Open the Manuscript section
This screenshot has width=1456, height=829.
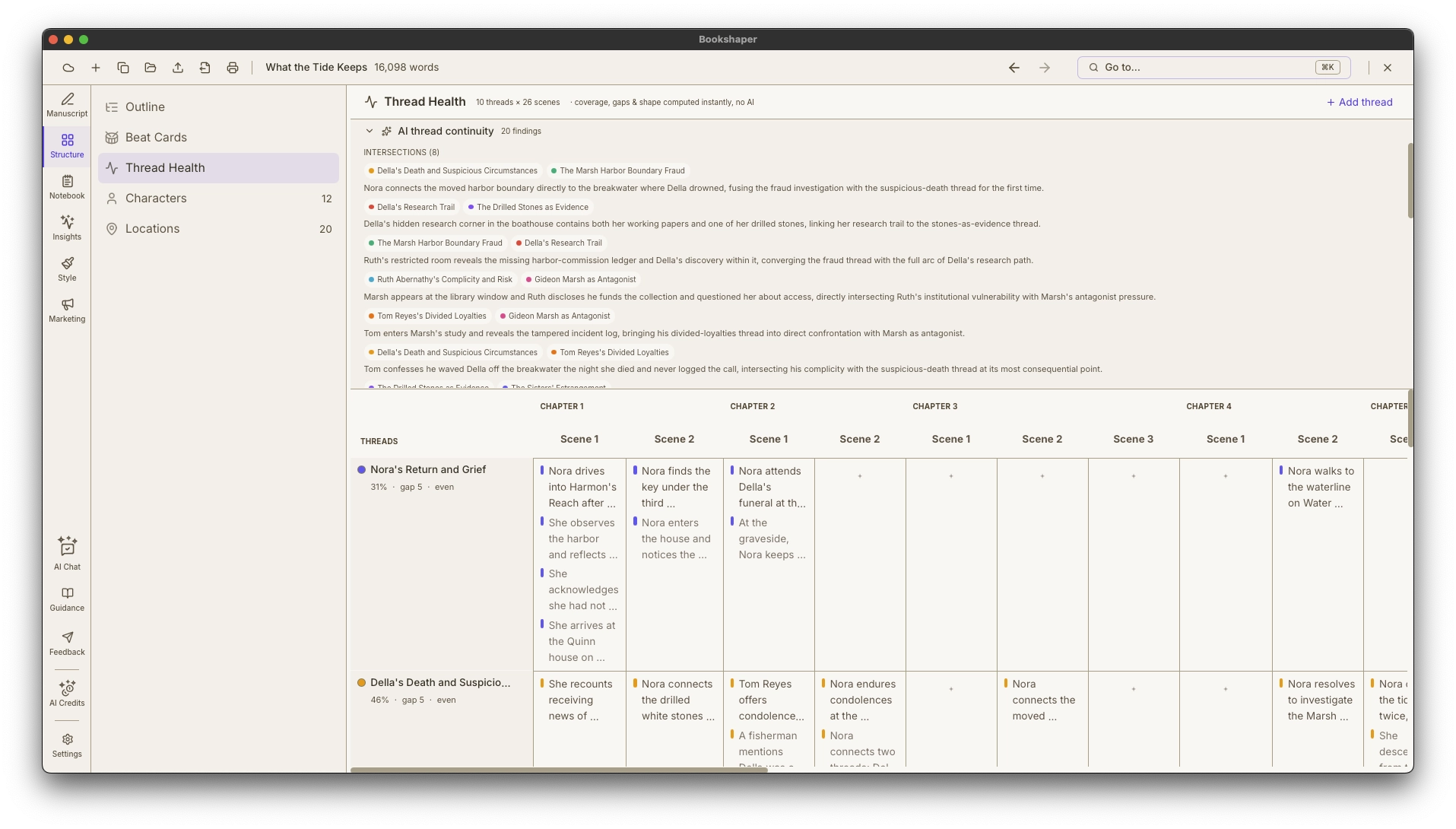tap(67, 105)
